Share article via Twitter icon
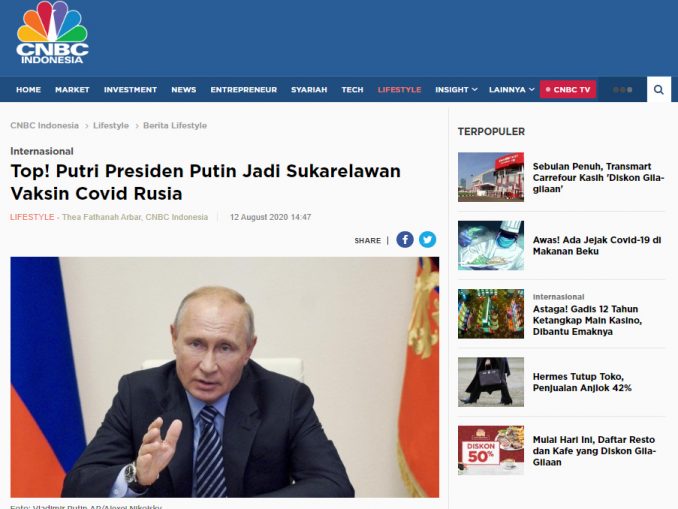Viewport: 678px width, 509px height. coord(427,240)
